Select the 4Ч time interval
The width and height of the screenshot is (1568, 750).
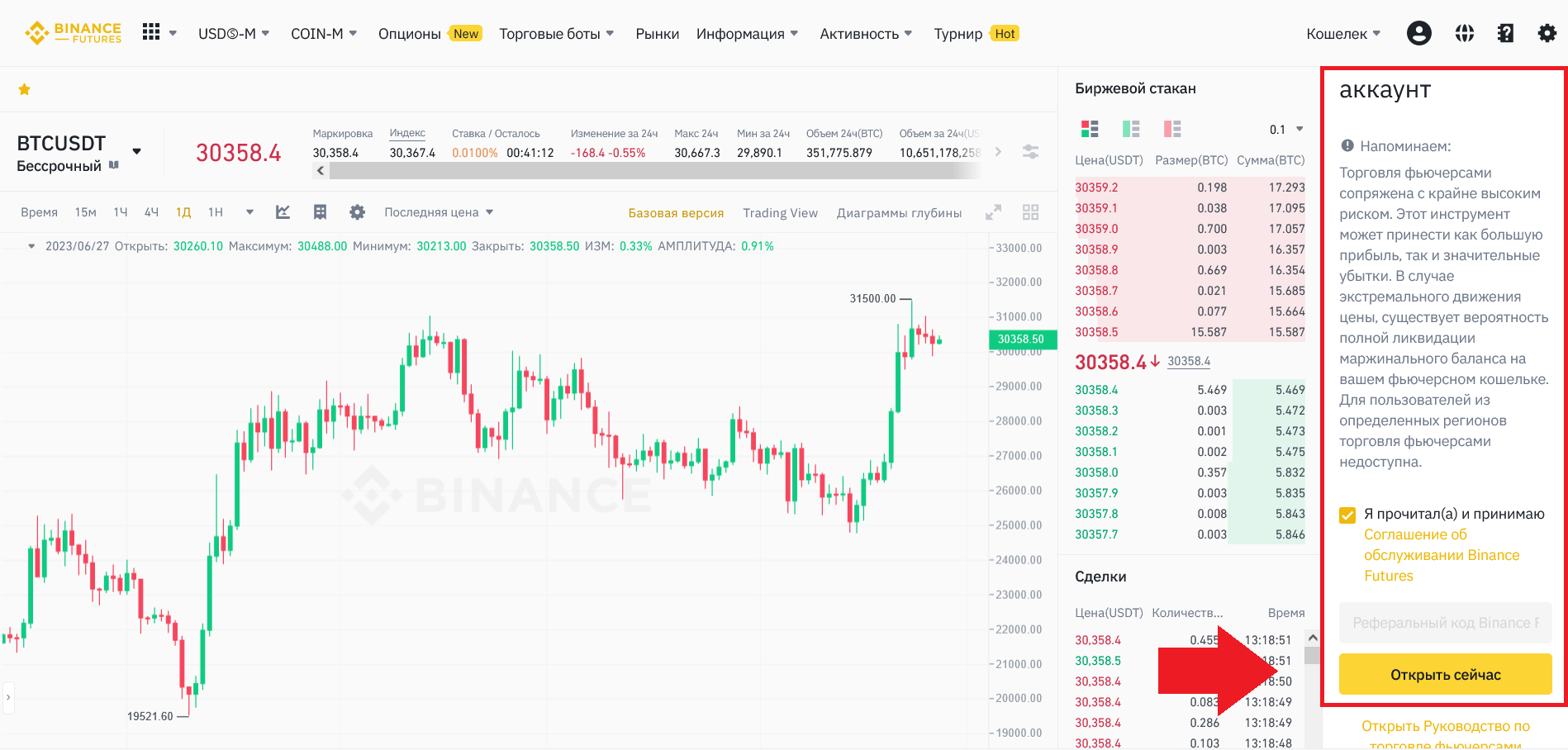(151, 212)
